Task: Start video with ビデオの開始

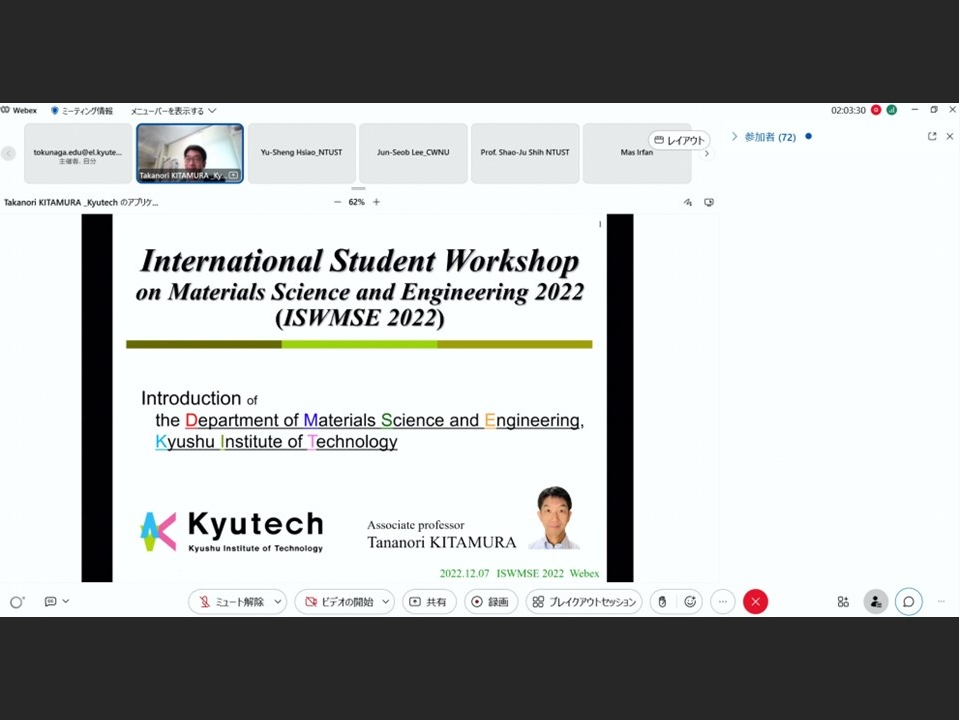Action: (339, 602)
